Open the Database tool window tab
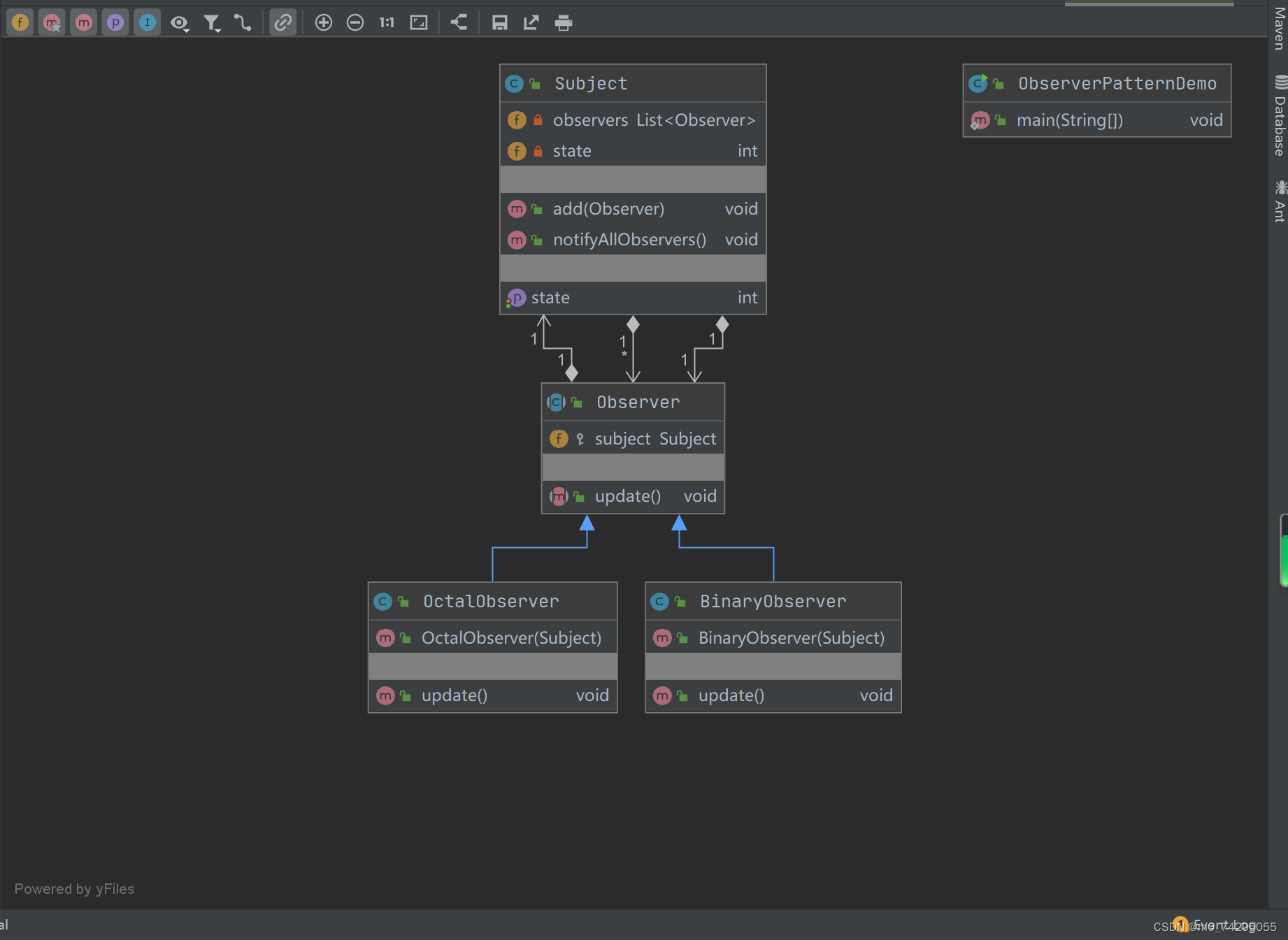The width and height of the screenshot is (1288, 940). pos(1280,115)
